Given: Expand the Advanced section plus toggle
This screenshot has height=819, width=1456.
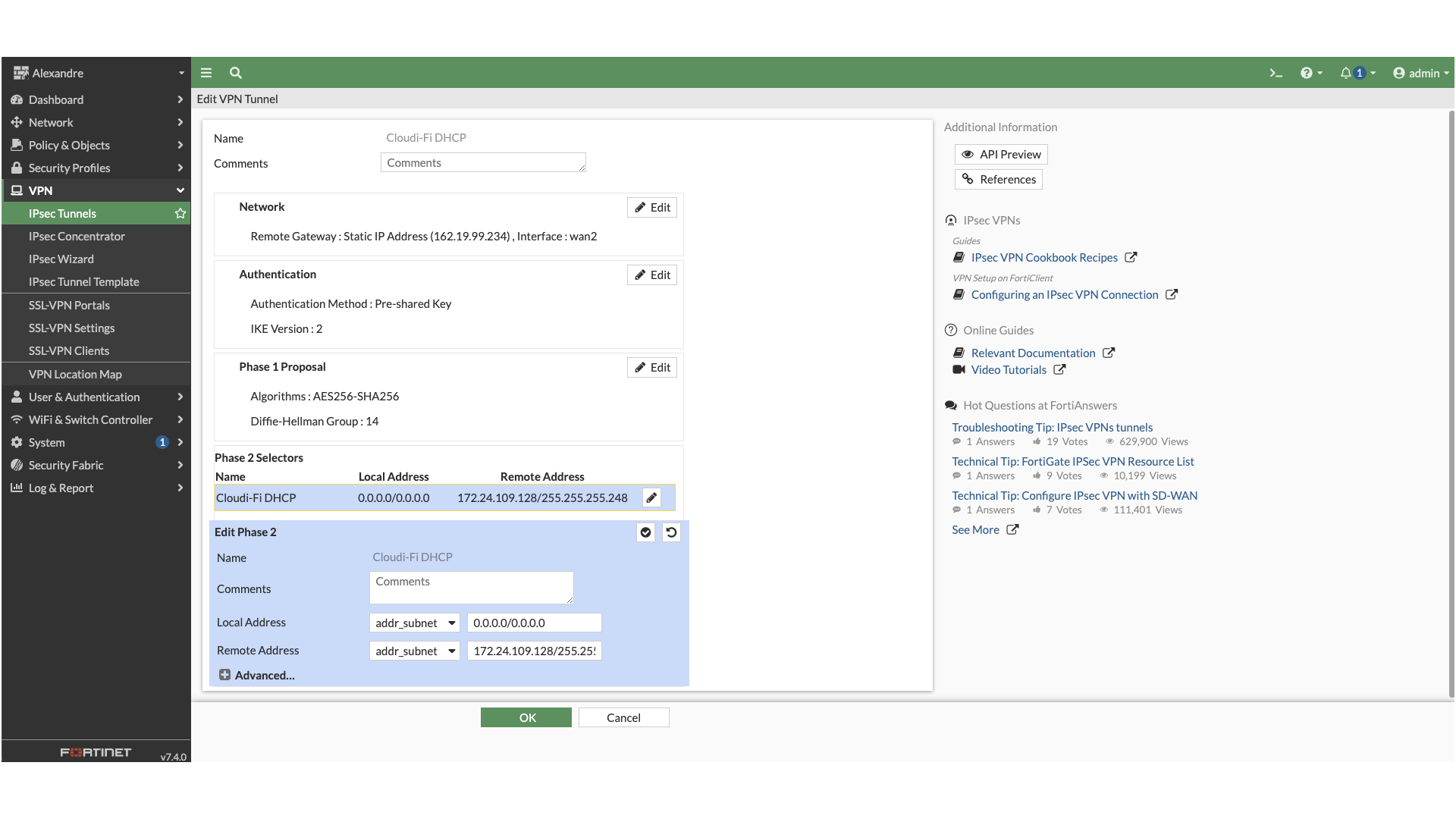Looking at the screenshot, I should point(225,675).
